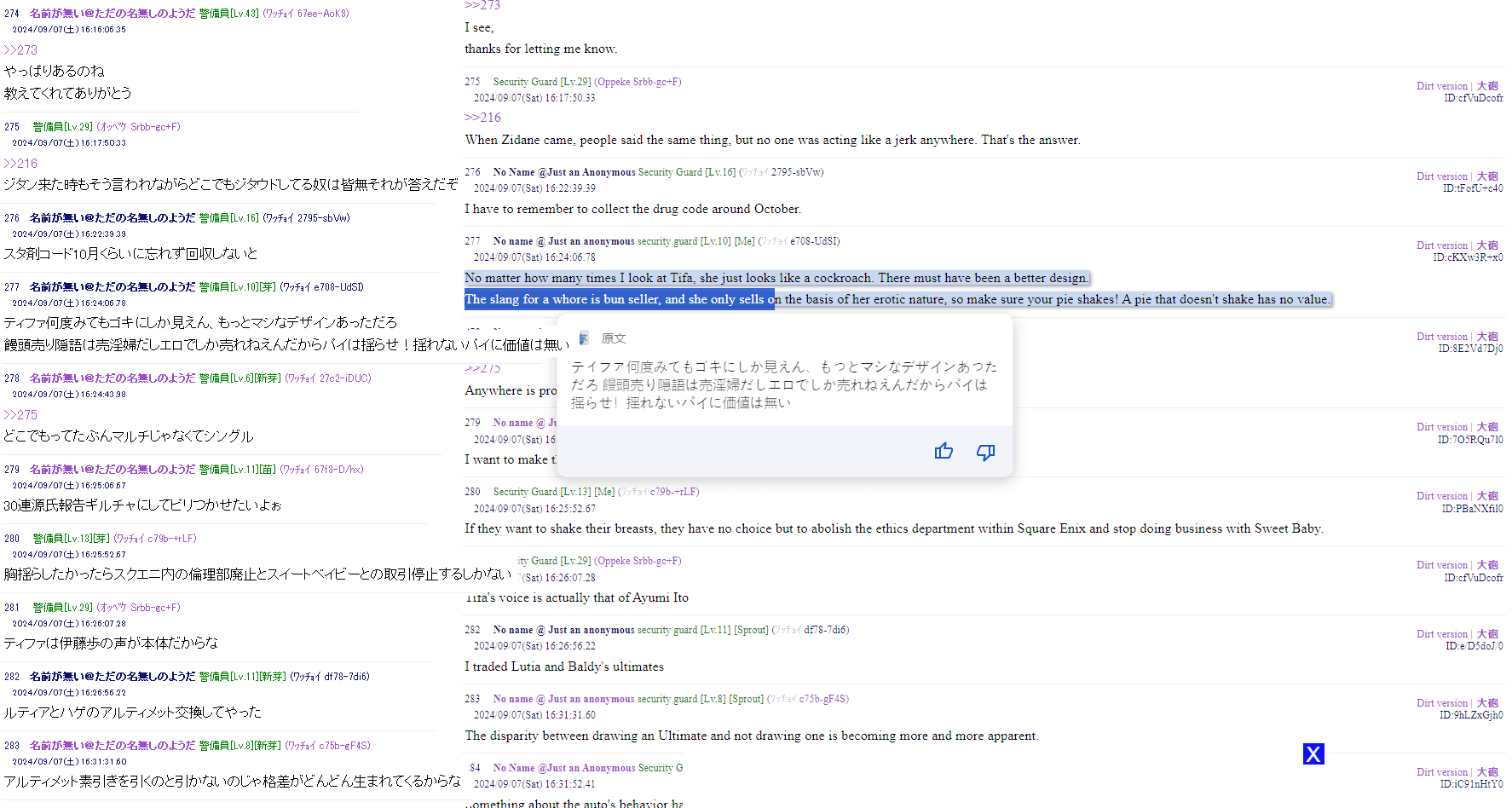The image size is (1512, 808).
Task: Click the sentence 'The disparity between drawing an Ultimate'
Action: click(x=752, y=736)
